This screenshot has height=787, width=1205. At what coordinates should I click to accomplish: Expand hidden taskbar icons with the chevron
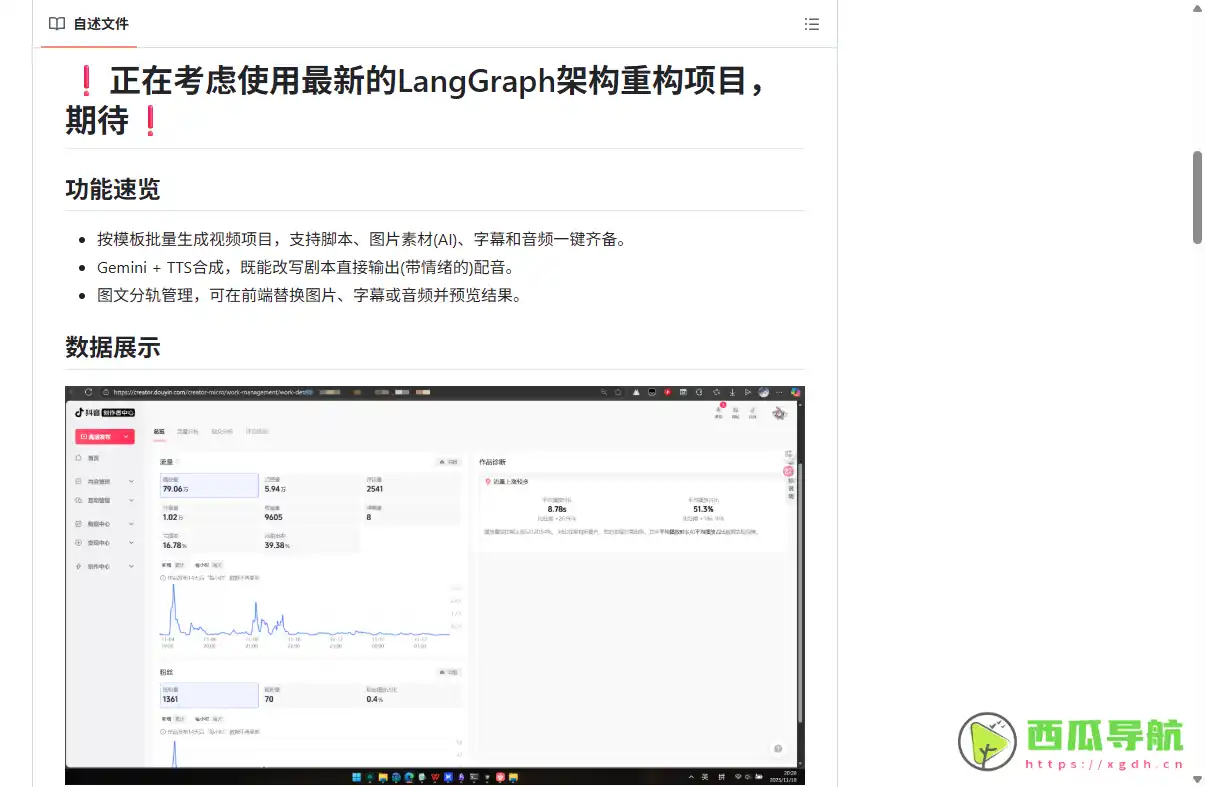tap(690, 776)
